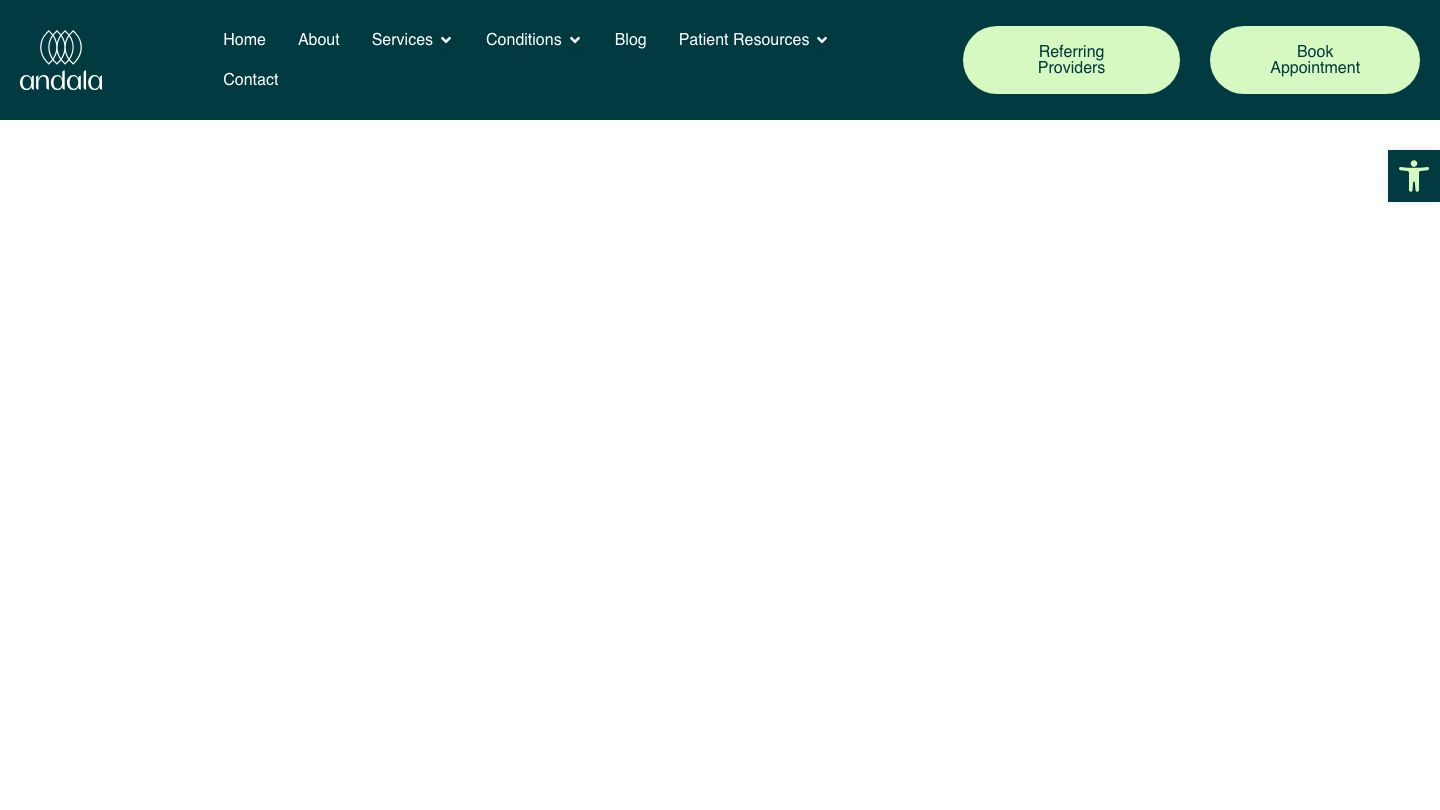Screen dimensions: 1440x810
Task: Go to the Home page
Action: (x=244, y=40)
